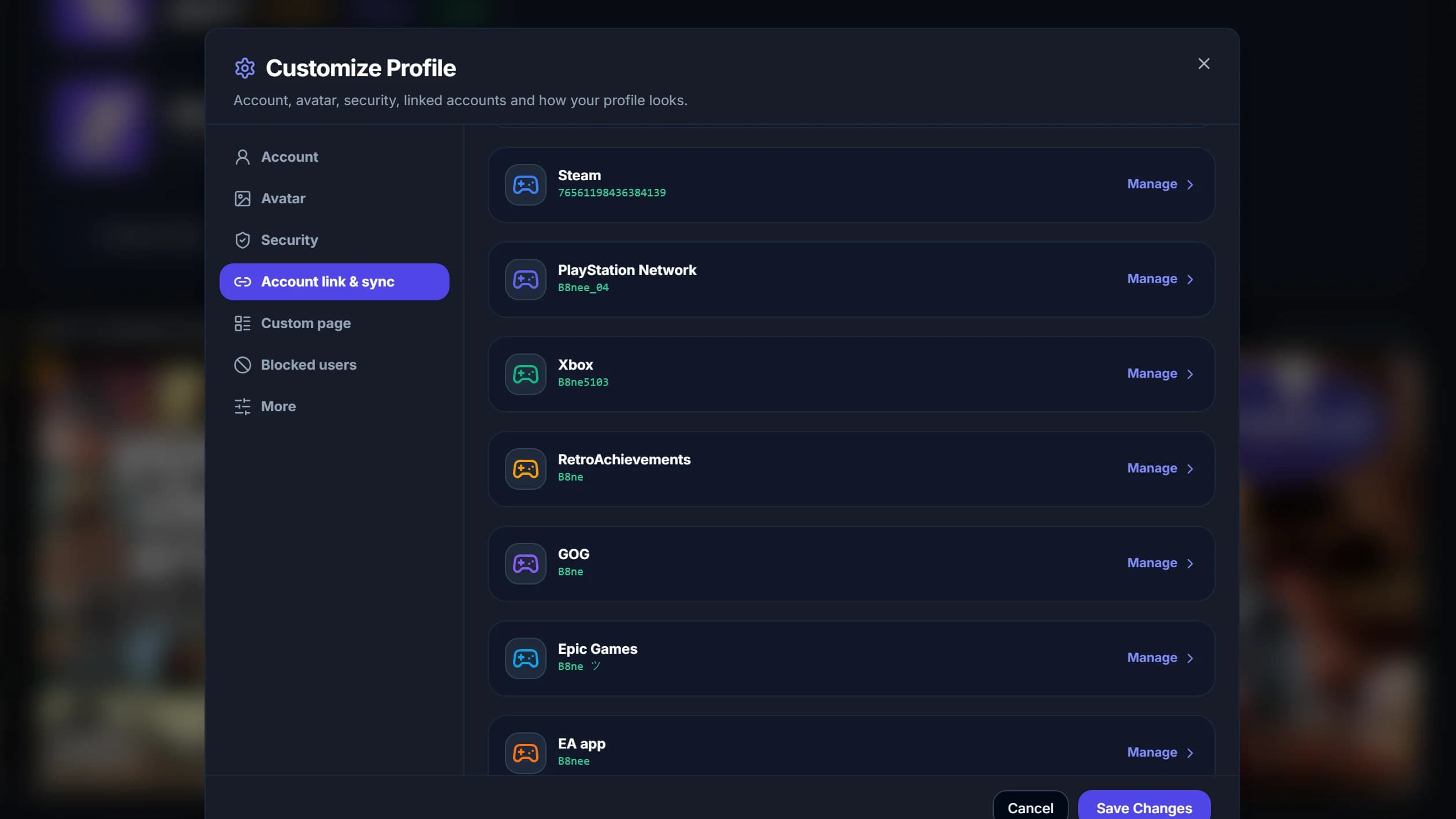This screenshot has width=1456, height=819.
Task: Click the Steam platform name
Action: click(x=579, y=176)
